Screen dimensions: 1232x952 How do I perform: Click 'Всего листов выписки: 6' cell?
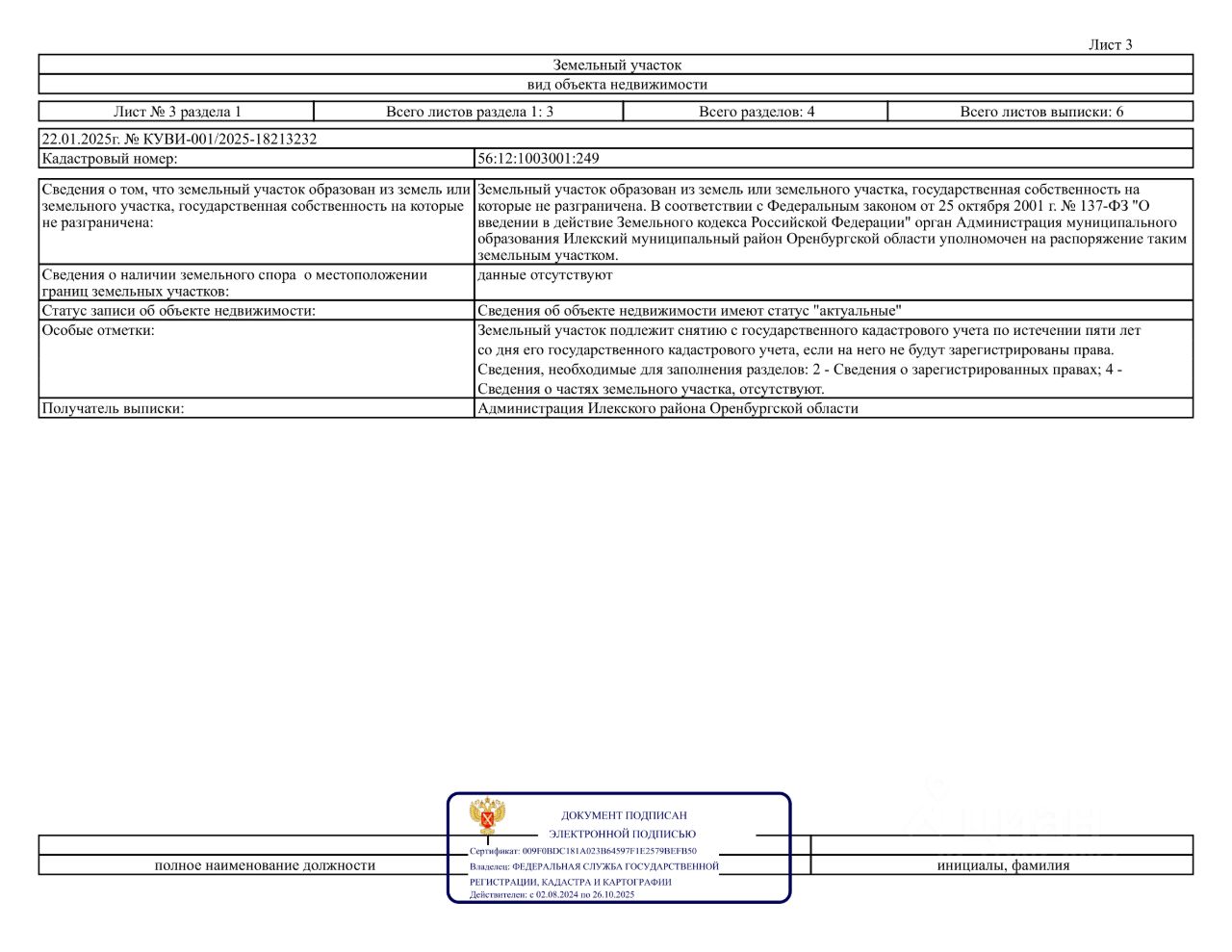[x=1040, y=112]
